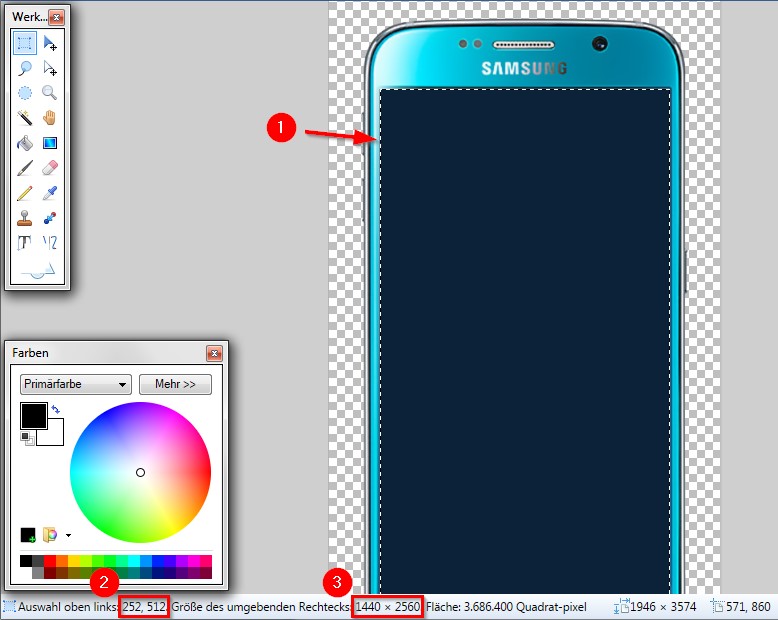Select the Clone Stamp tool
Viewport: 778px width, 620px height.
[x=24, y=218]
